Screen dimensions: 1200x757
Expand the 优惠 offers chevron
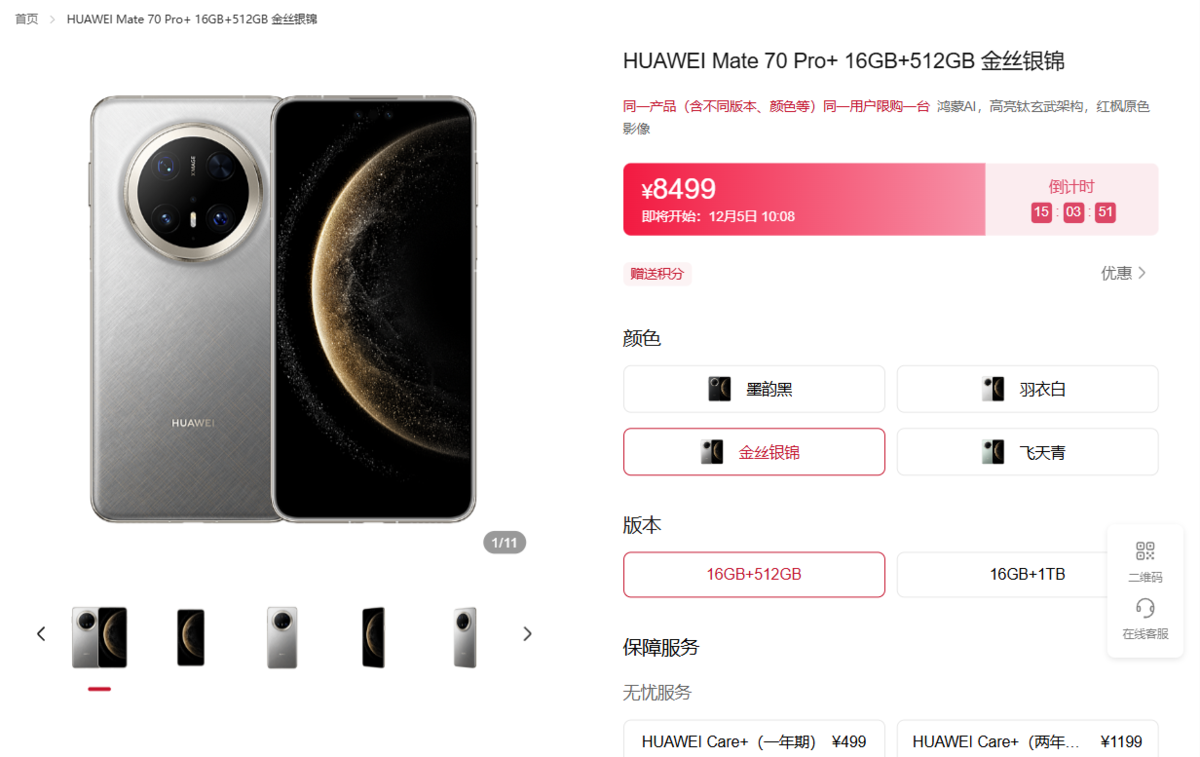click(1142, 273)
